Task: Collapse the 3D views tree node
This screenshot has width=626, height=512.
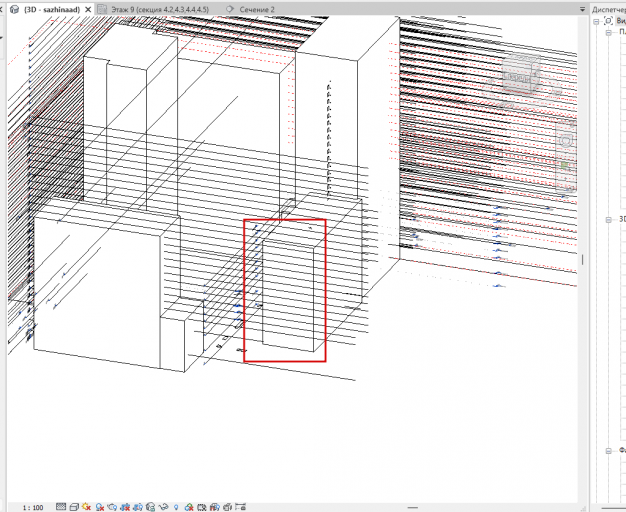Action: 609,220
